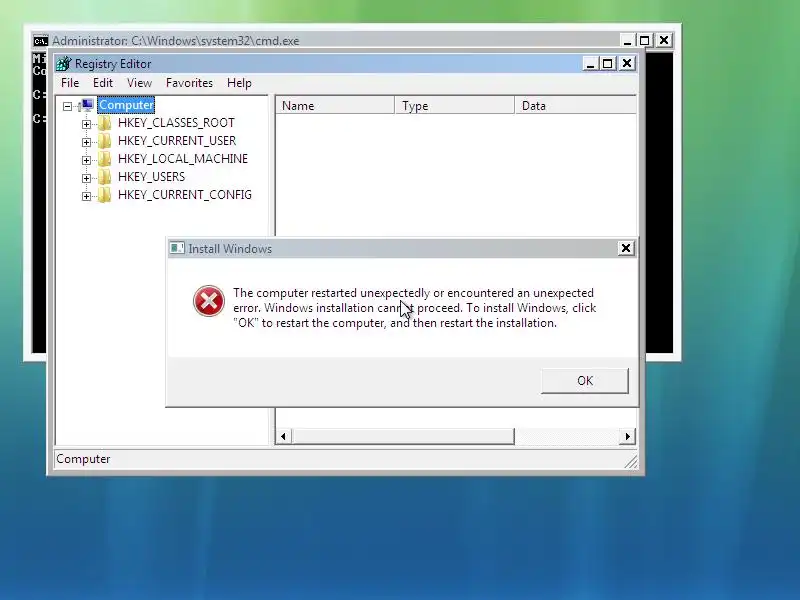The height and width of the screenshot is (600, 800).
Task: Close the Install Windows error dialog
Action: 626,248
